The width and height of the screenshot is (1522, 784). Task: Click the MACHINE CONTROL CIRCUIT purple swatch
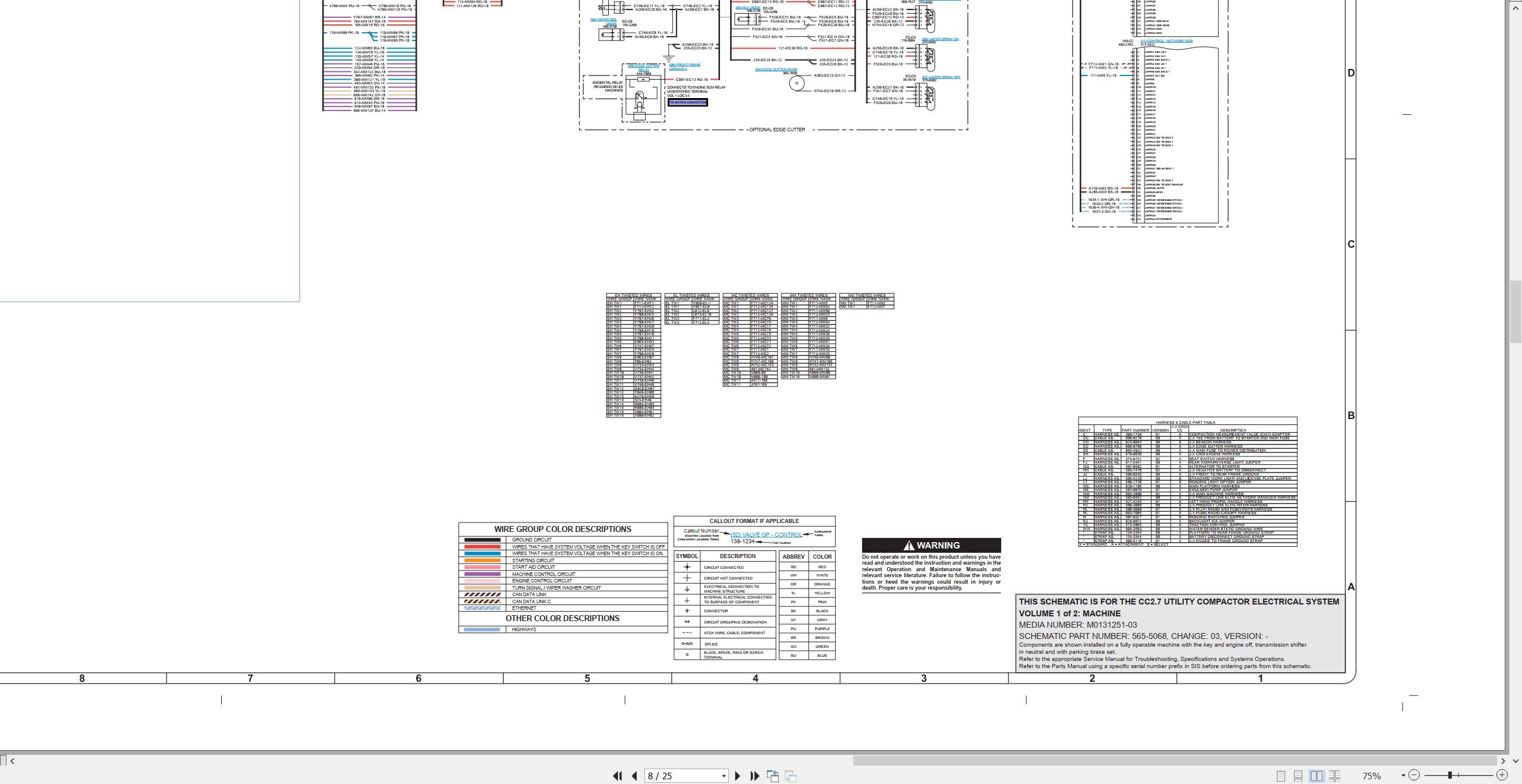[x=482, y=574]
